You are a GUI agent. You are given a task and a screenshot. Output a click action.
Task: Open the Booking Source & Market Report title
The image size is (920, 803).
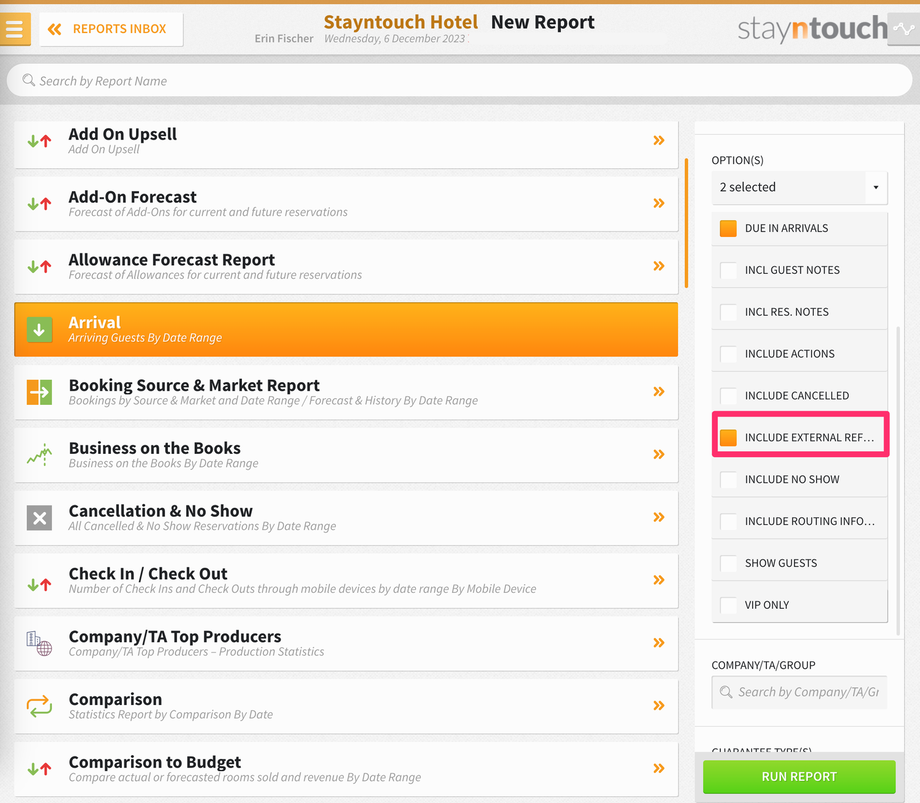194,385
